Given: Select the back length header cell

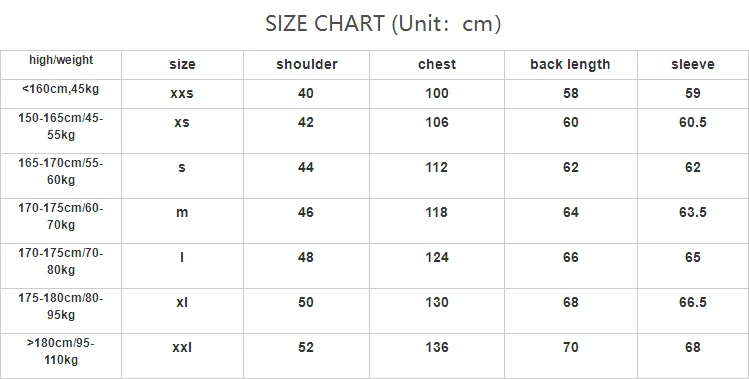Looking at the screenshot, I should coord(570,65).
